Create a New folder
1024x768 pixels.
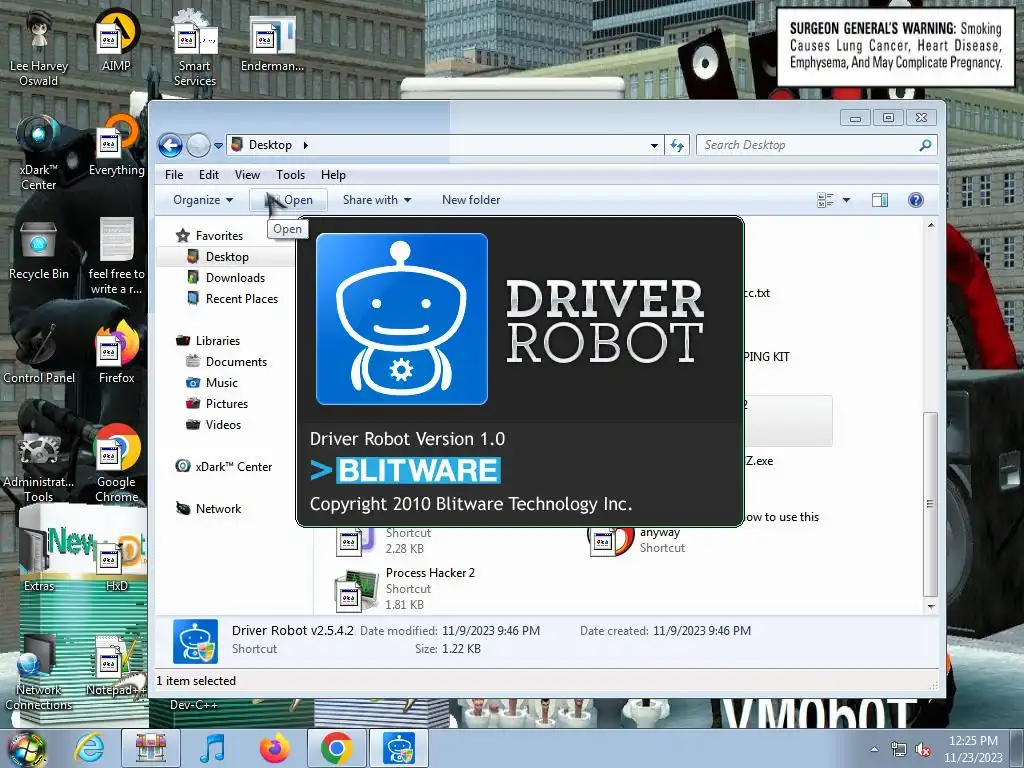(x=471, y=200)
